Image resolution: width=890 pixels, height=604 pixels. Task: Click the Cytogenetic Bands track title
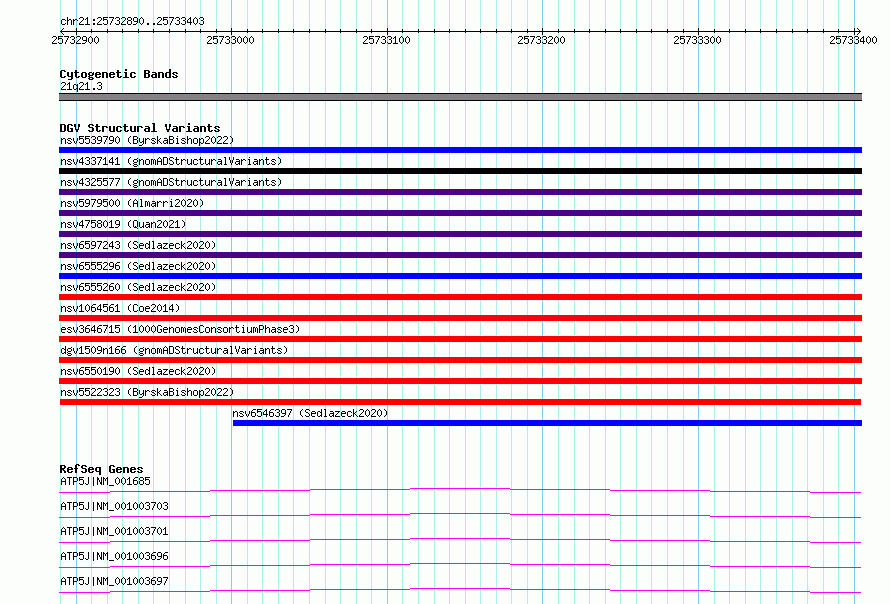tap(119, 74)
